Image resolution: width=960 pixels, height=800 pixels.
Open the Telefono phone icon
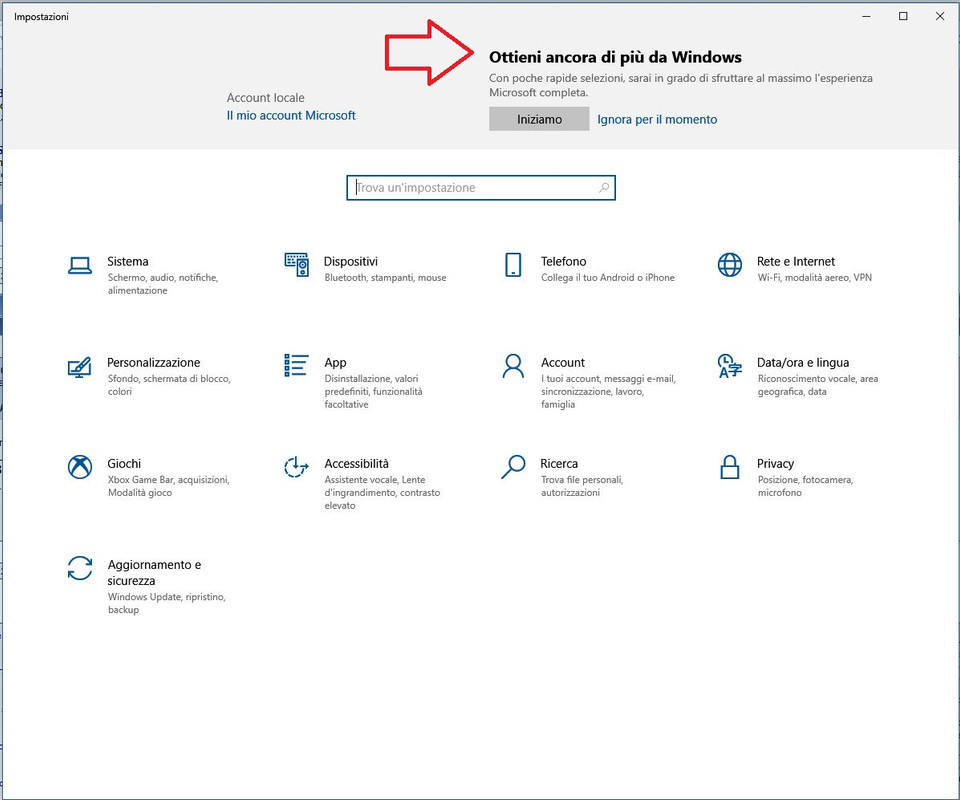[513, 265]
